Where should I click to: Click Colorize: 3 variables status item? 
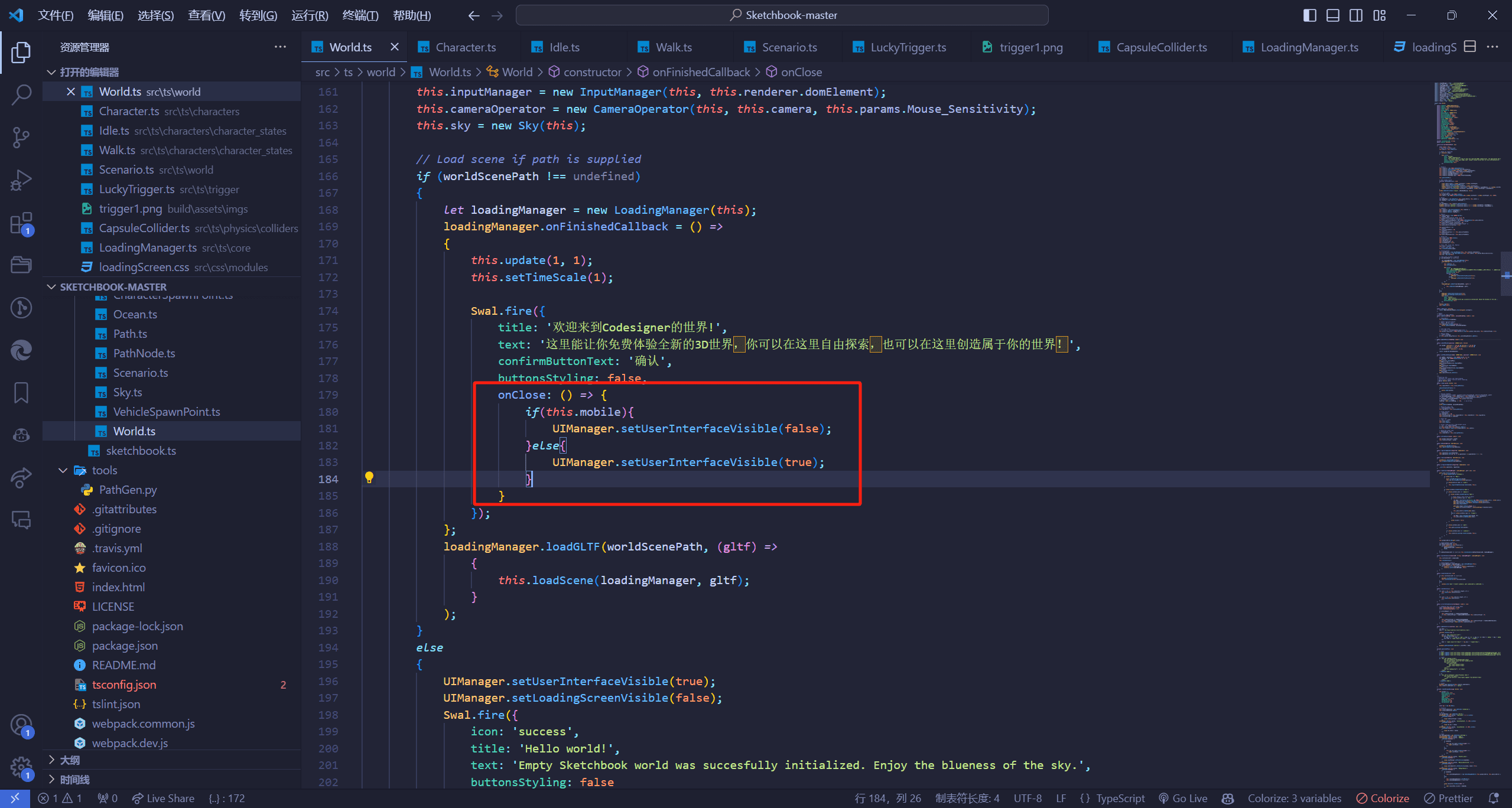[x=1295, y=799]
